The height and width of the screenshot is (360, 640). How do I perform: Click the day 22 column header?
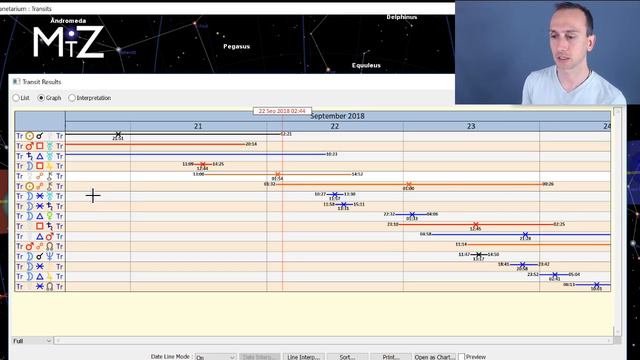point(335,127)
